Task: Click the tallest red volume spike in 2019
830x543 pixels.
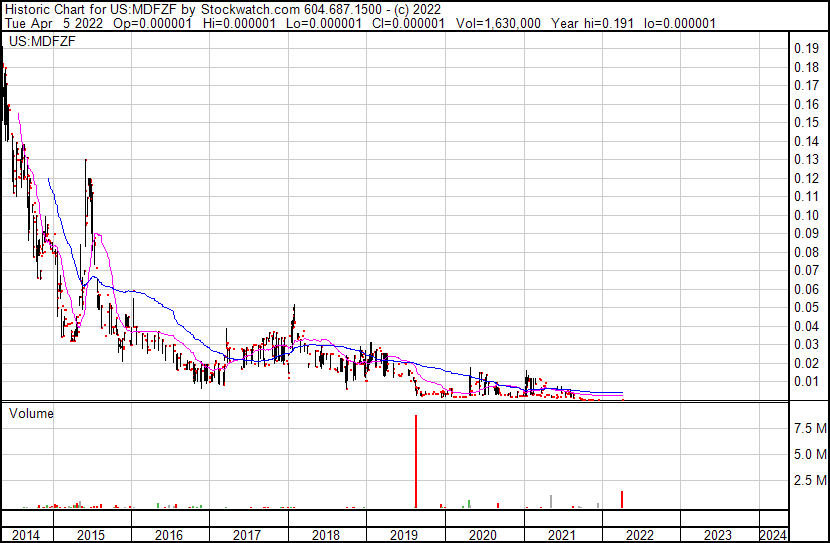Action: (x=415, y=460)
